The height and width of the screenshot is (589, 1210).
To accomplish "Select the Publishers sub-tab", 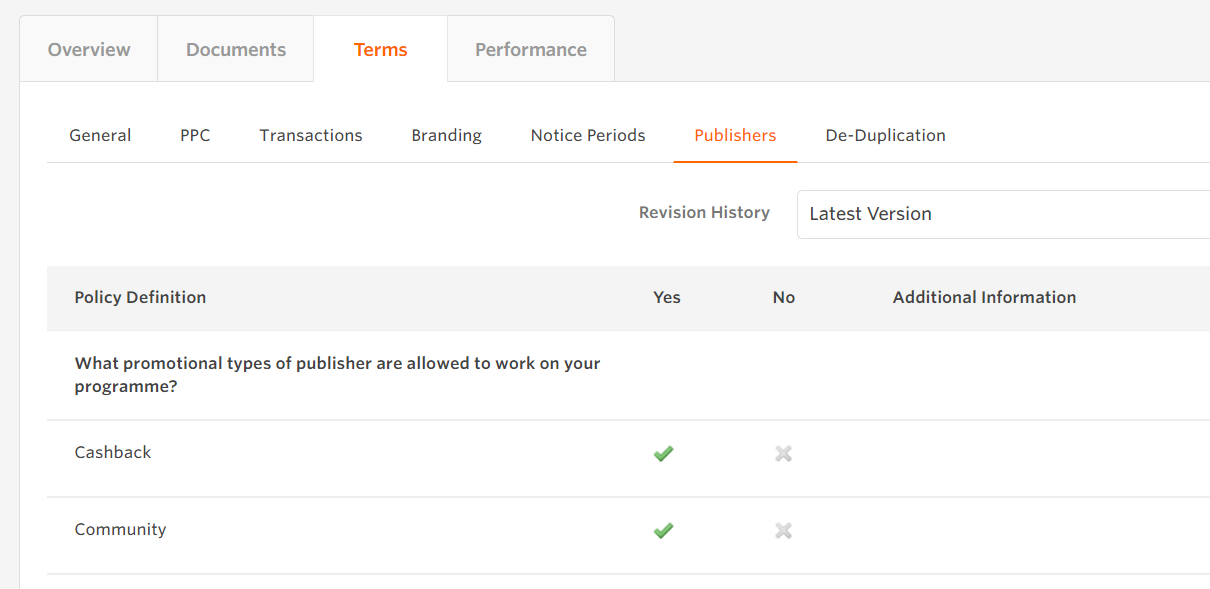I will (735, 135).
